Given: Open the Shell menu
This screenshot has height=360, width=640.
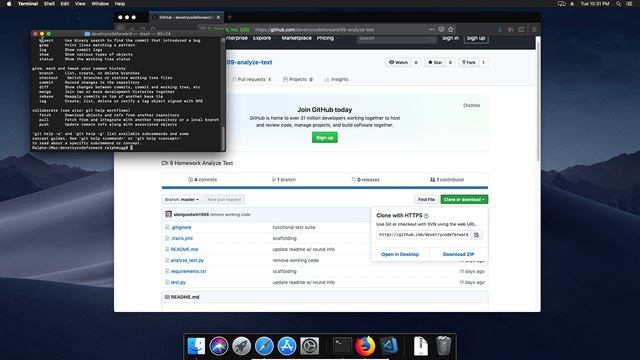Looking at the screenshot, I should [x=49, y=4].
